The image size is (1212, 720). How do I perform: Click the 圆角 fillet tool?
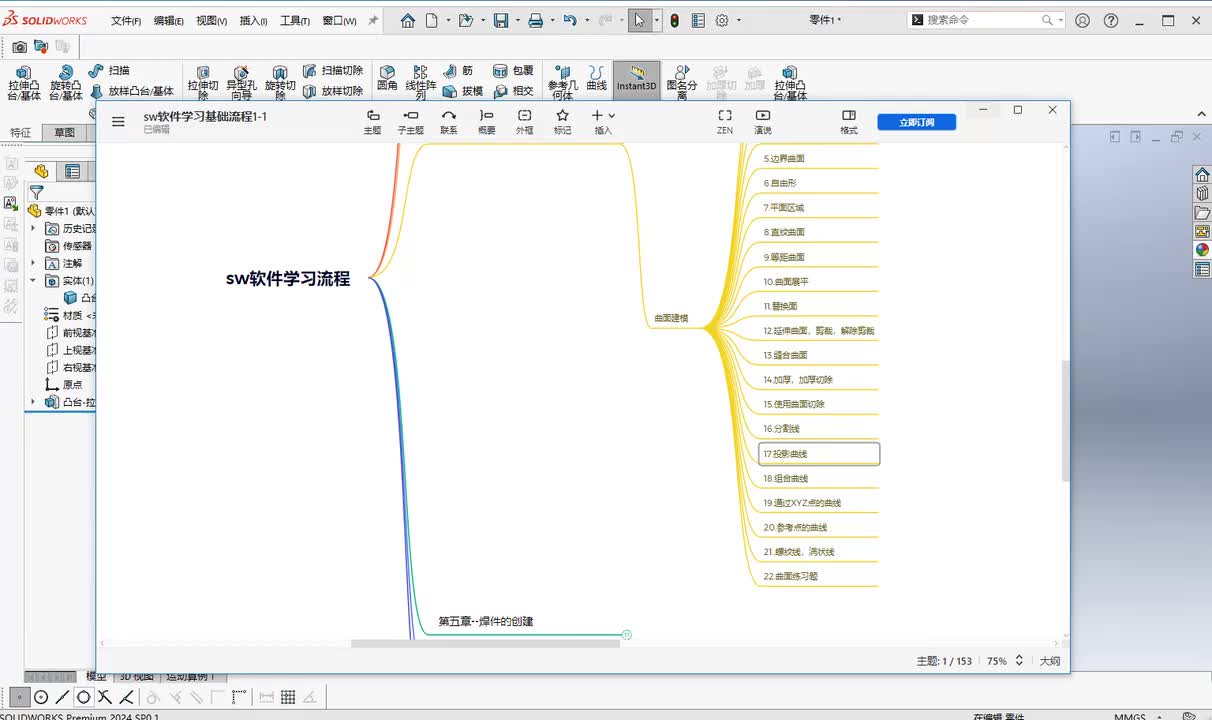tap(387, 78)
